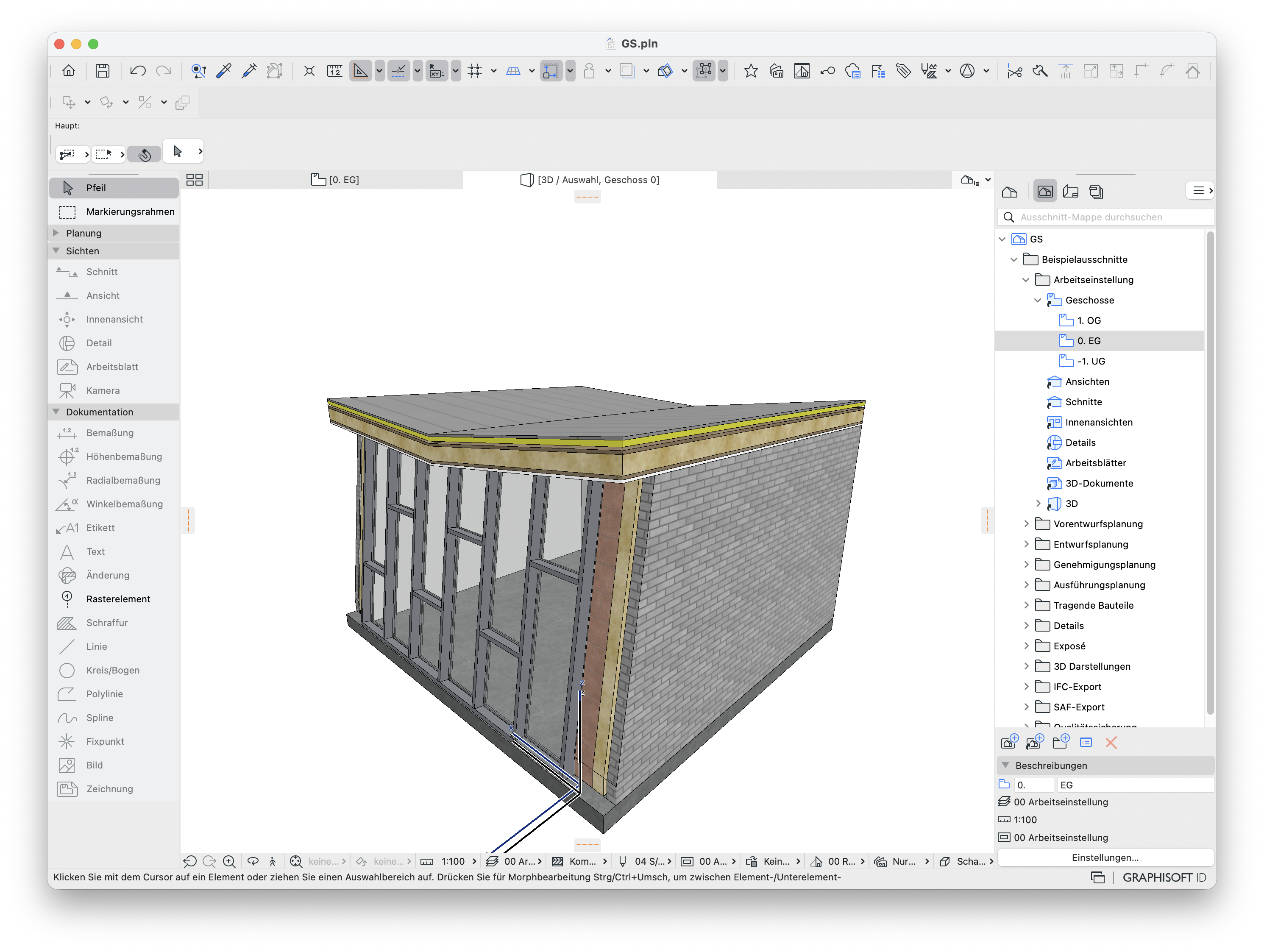Switch to 3D / Auswahl, Geschoss 0 tab

pyautogui.click(x=590, y=179)
